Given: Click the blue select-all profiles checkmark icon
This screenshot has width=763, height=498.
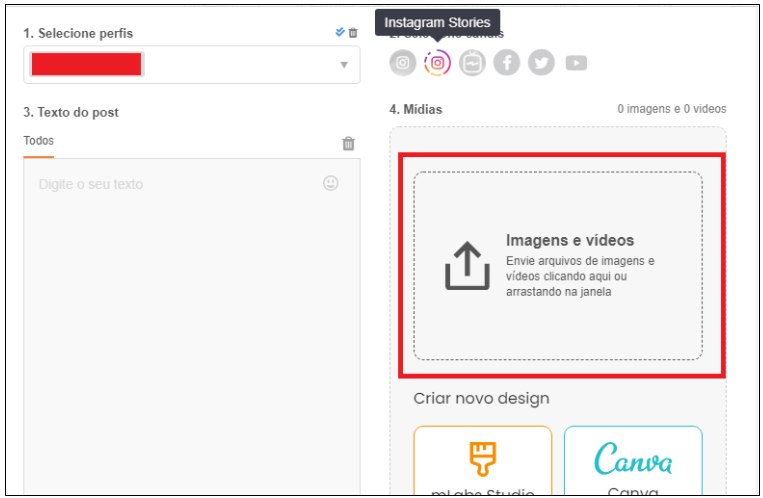Looking at the screenshot, I should click(340, 33).
